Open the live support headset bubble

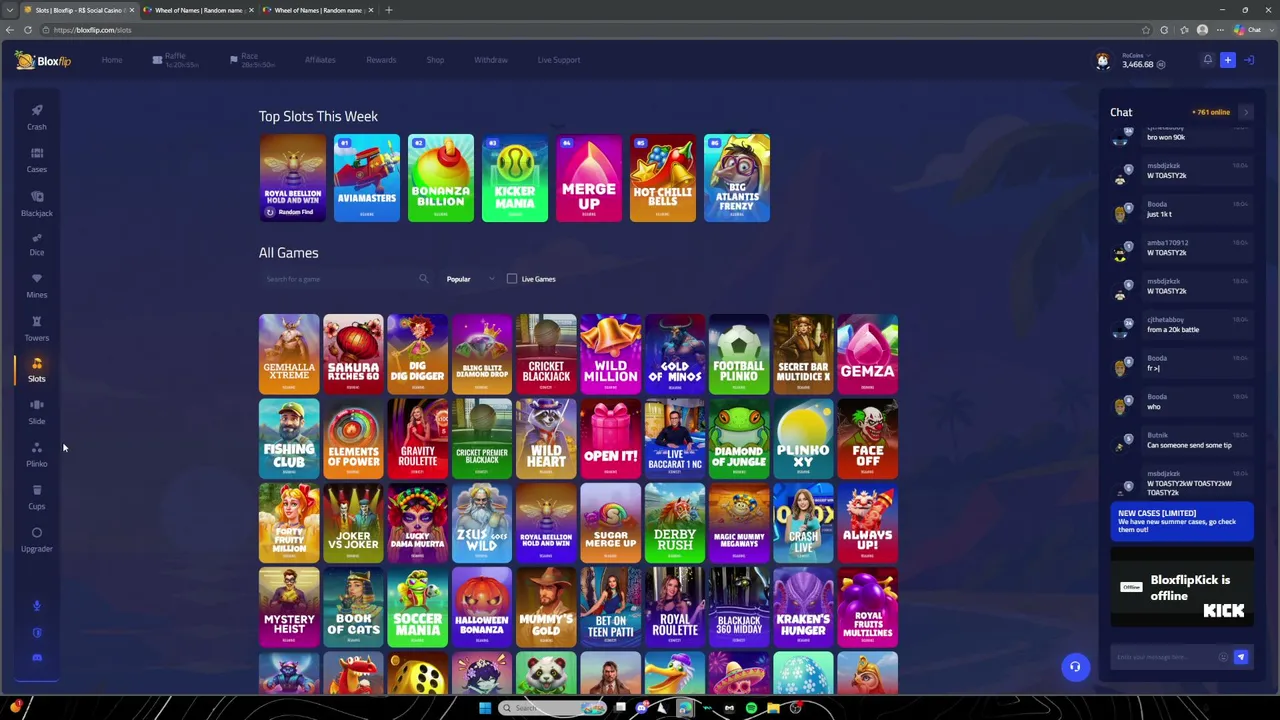[1075, 667]
